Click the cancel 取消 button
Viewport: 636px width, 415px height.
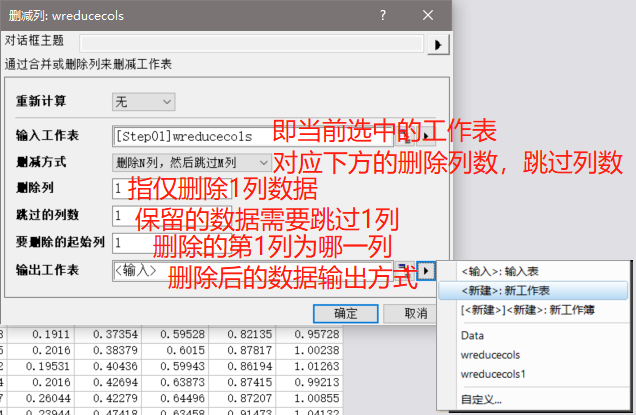click(410, 314)
